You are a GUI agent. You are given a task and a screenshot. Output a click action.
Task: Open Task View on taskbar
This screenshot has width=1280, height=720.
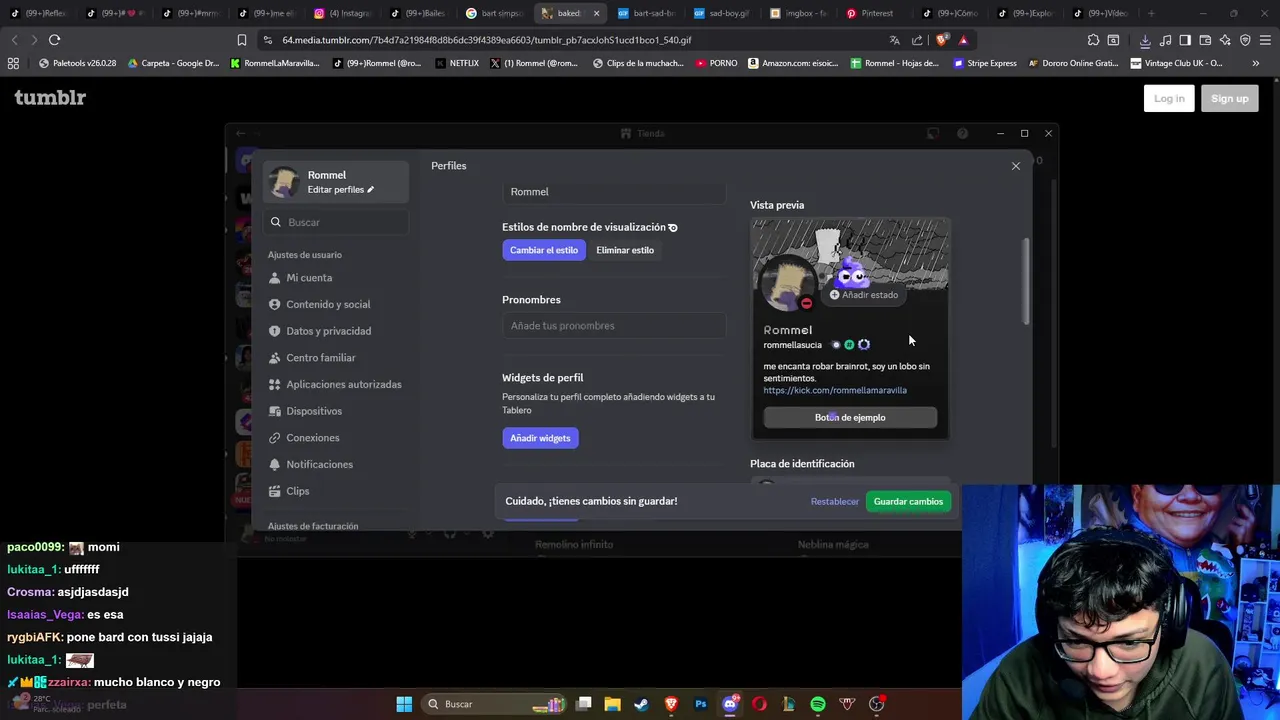(x=584, y=704)
